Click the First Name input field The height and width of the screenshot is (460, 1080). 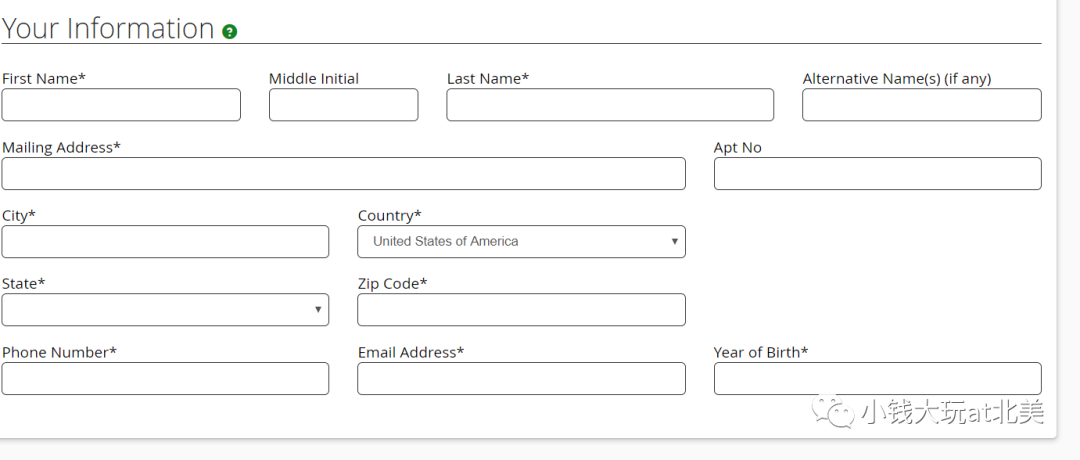tap(121, 105)
